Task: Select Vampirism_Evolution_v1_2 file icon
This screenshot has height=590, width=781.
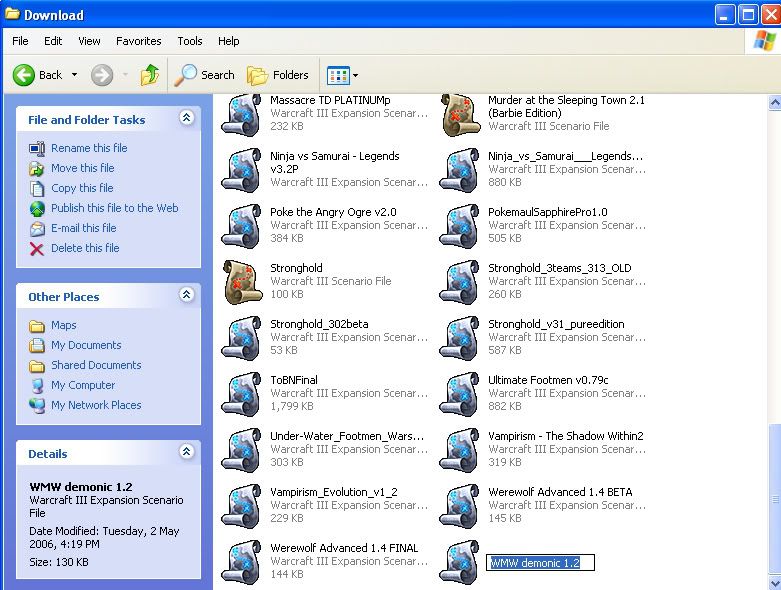Action: (242, 506)
